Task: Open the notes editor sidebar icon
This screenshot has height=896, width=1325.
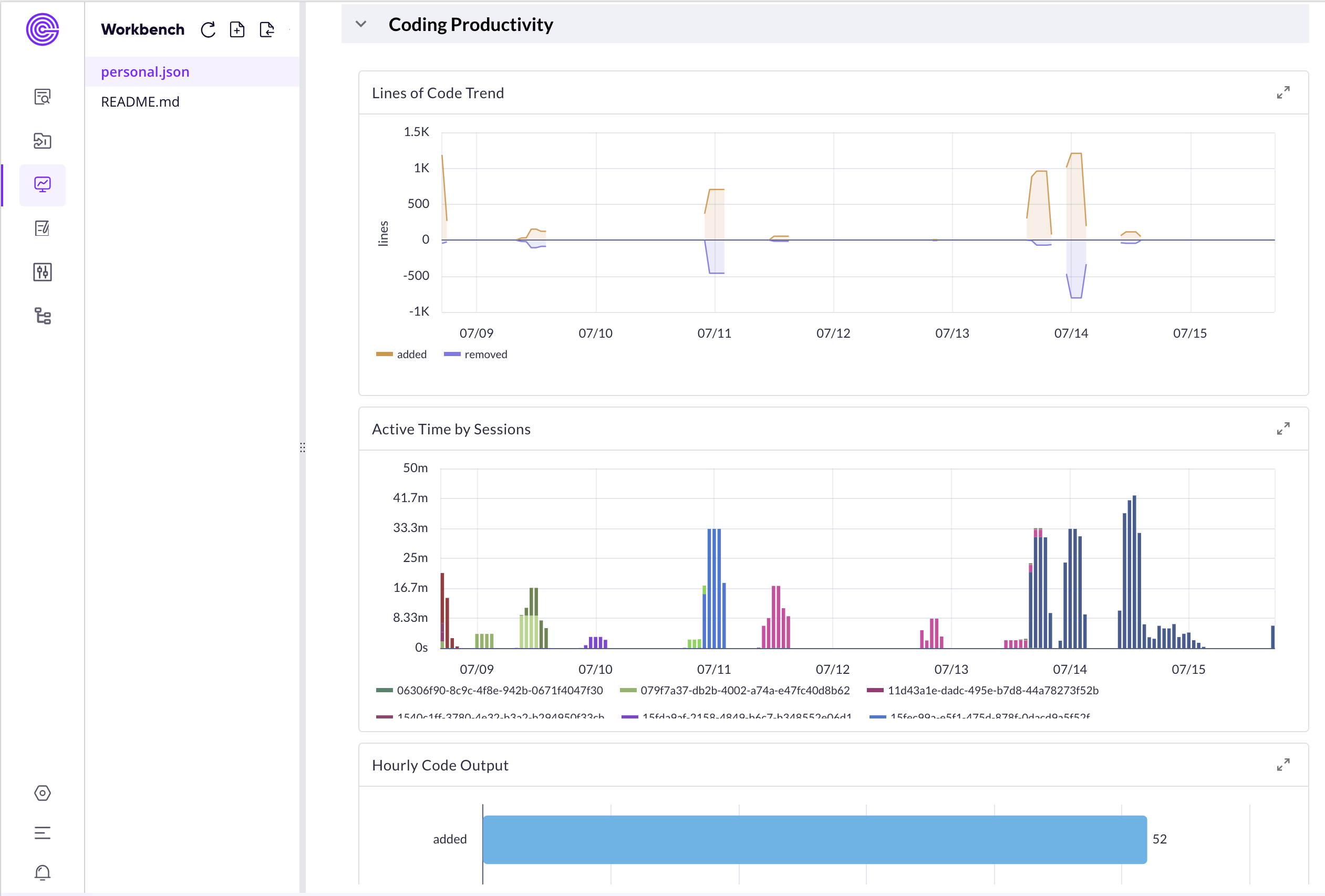Action: coord(42,228)
